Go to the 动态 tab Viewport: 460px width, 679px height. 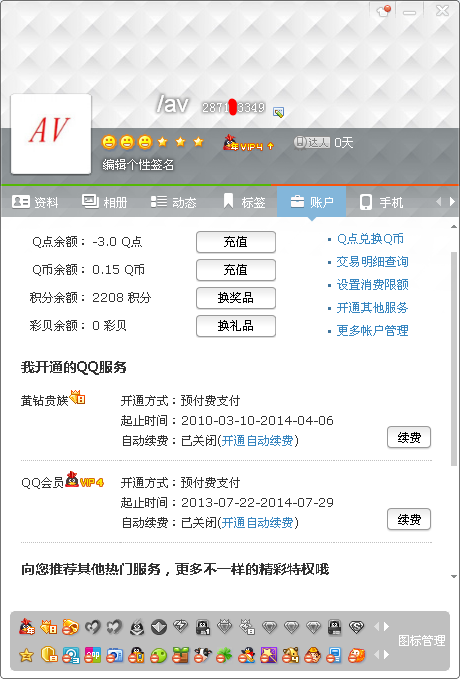[173, 202]
